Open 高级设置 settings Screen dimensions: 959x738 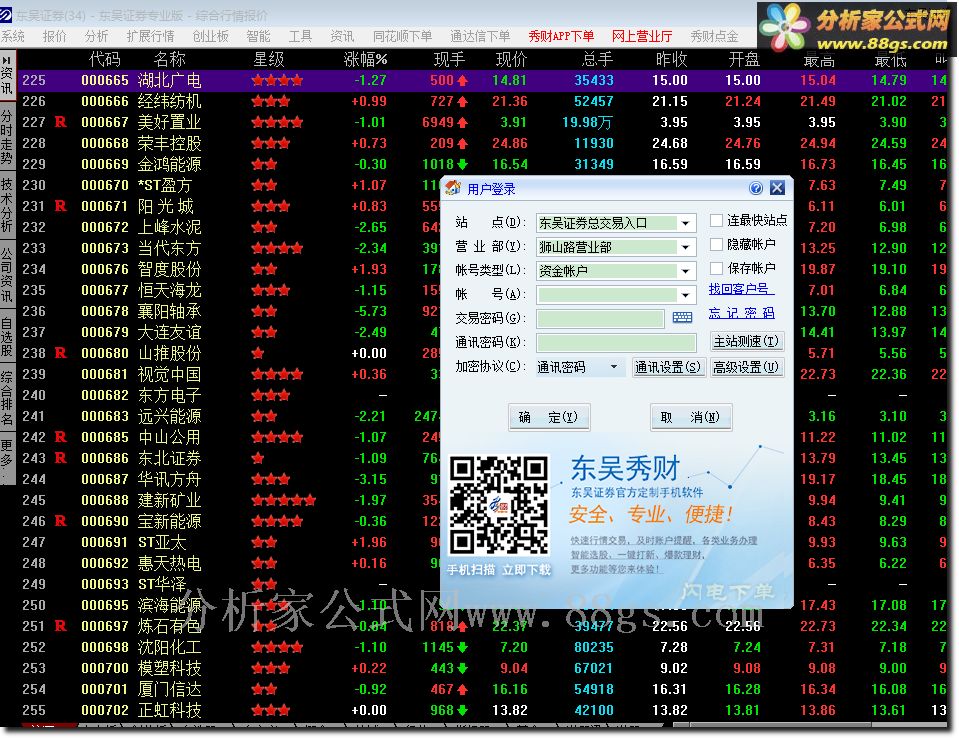747,367
